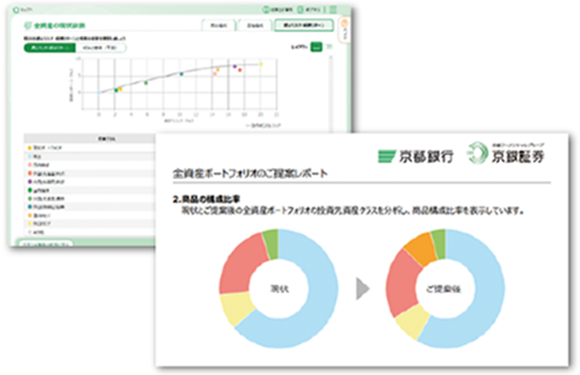The height and width of the screenshot is (375, 580).
Task: Switch to the second white tab in the header
Action: click(x=254, y=26)
